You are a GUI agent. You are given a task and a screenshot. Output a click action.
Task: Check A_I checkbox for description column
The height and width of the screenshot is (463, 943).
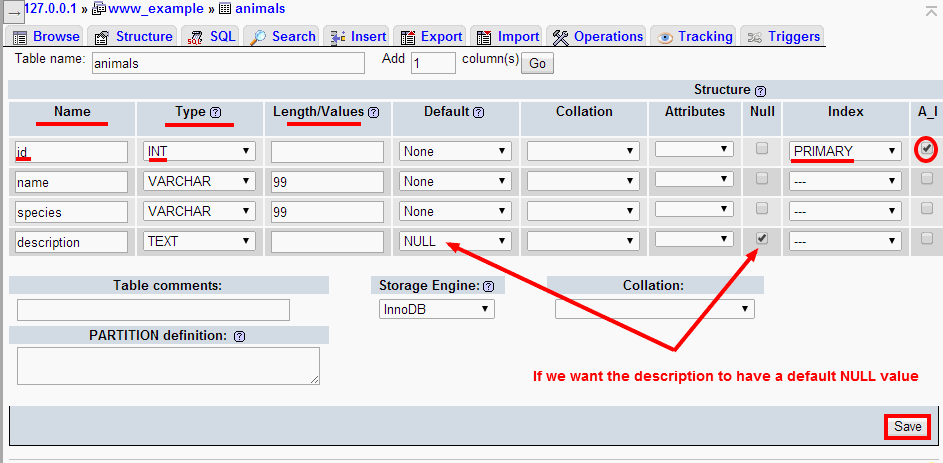pos(927,238)
